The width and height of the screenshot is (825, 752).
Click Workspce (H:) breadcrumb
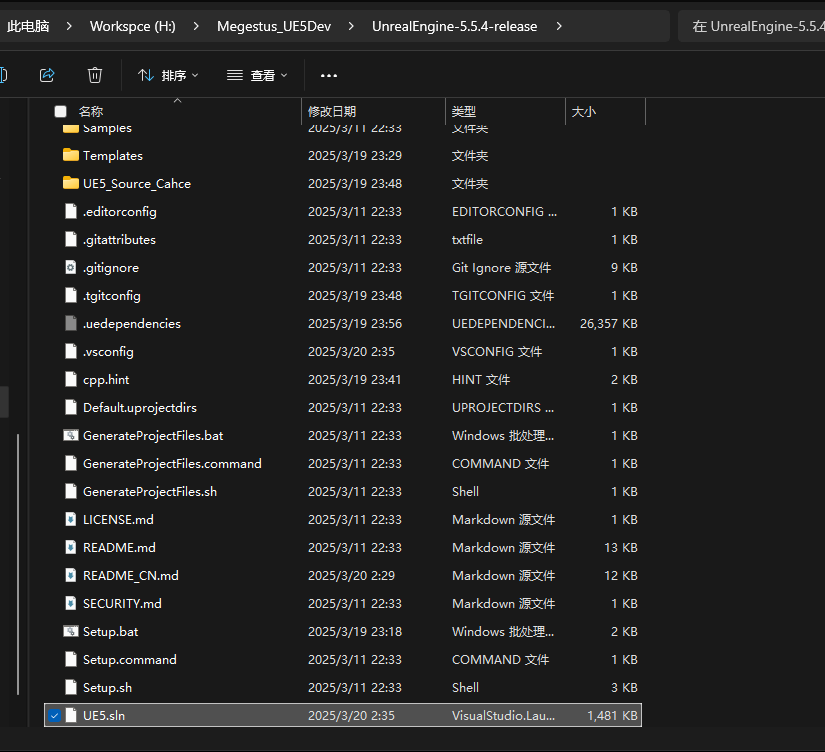133,26
